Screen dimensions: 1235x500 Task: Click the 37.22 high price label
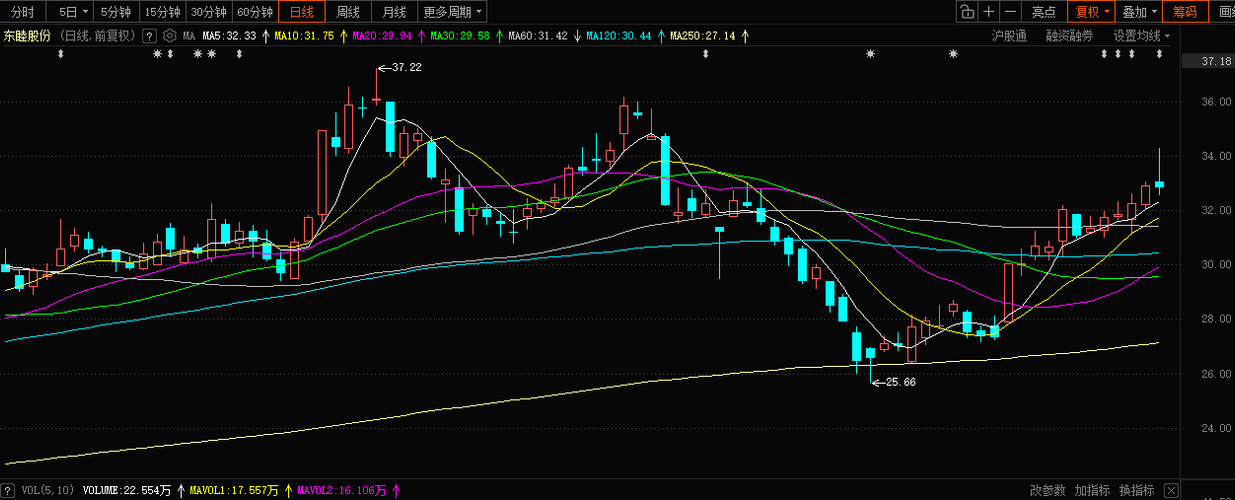(x=406, y=67)
